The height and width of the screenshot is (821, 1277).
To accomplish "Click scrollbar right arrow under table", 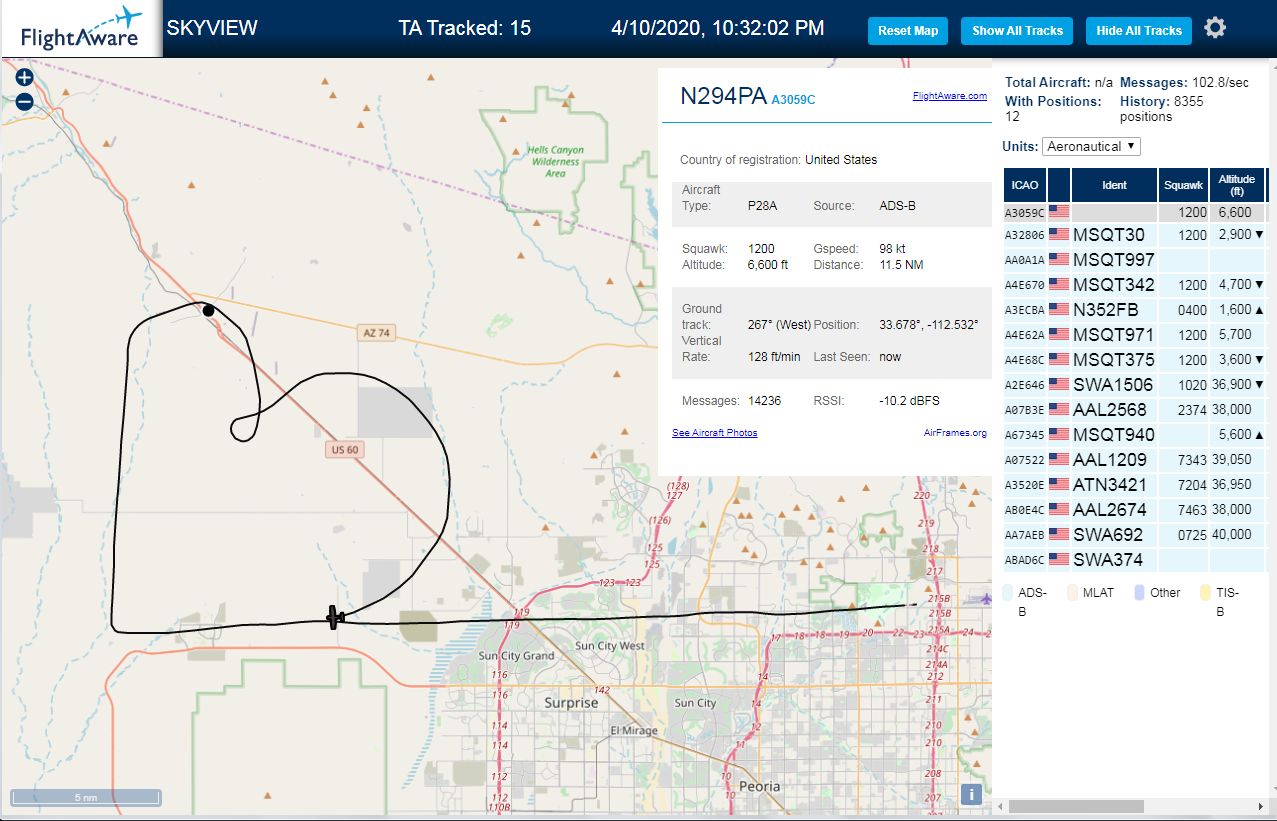I will coord(1260,806).
